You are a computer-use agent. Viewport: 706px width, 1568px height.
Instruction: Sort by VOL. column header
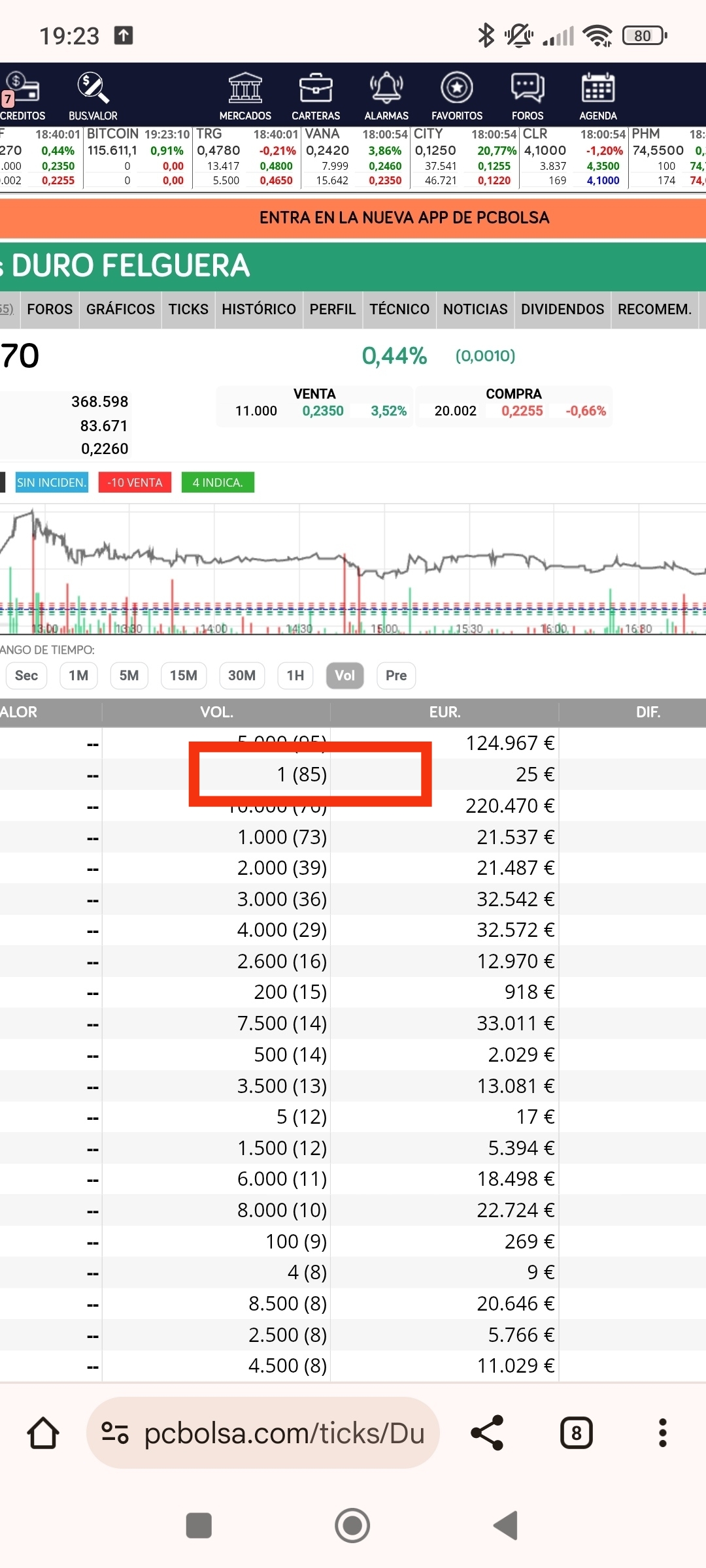tap(216, 712)
